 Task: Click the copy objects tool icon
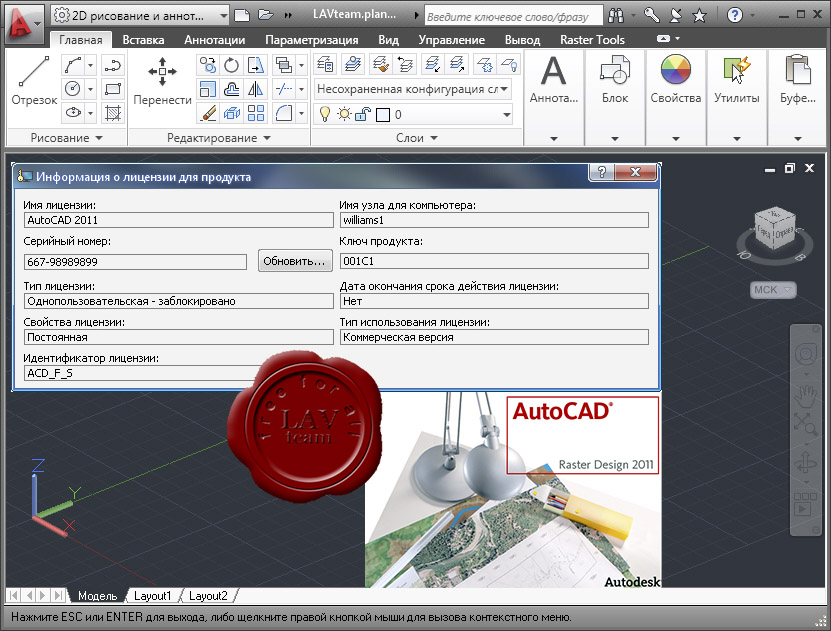pyautogui.click(x=208, y=65)
